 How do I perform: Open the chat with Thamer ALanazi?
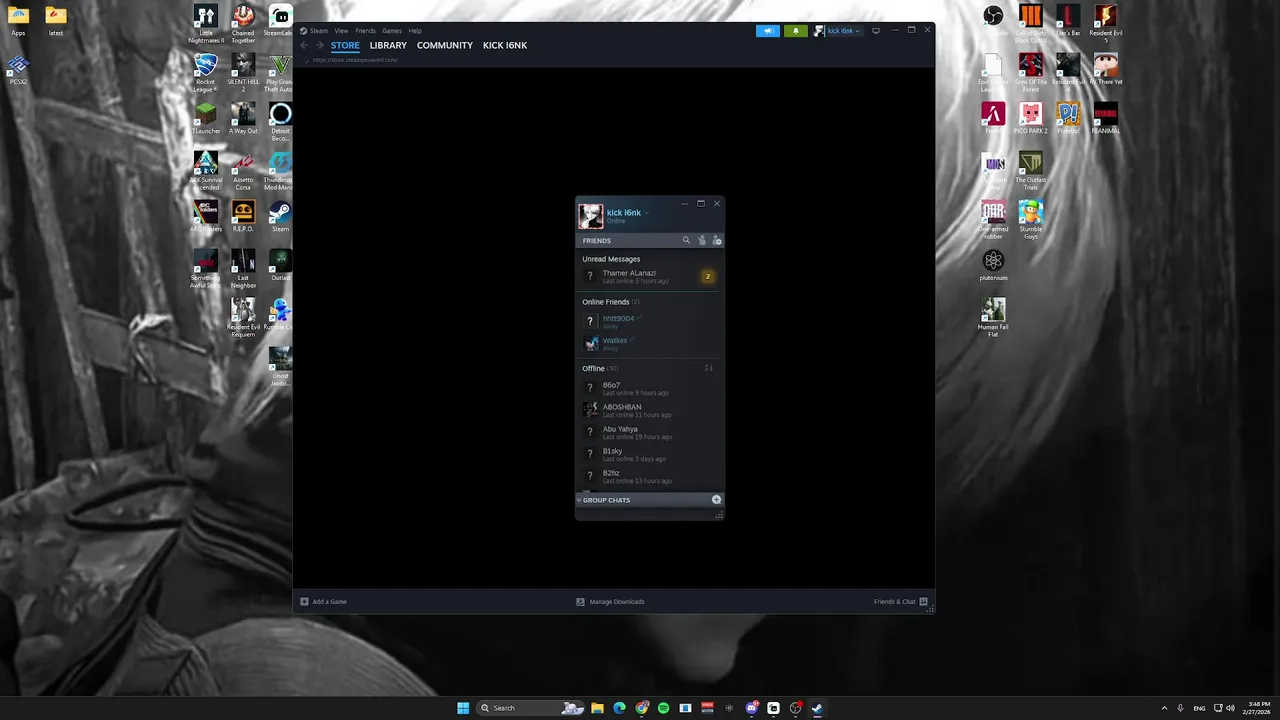coord(649,276)
